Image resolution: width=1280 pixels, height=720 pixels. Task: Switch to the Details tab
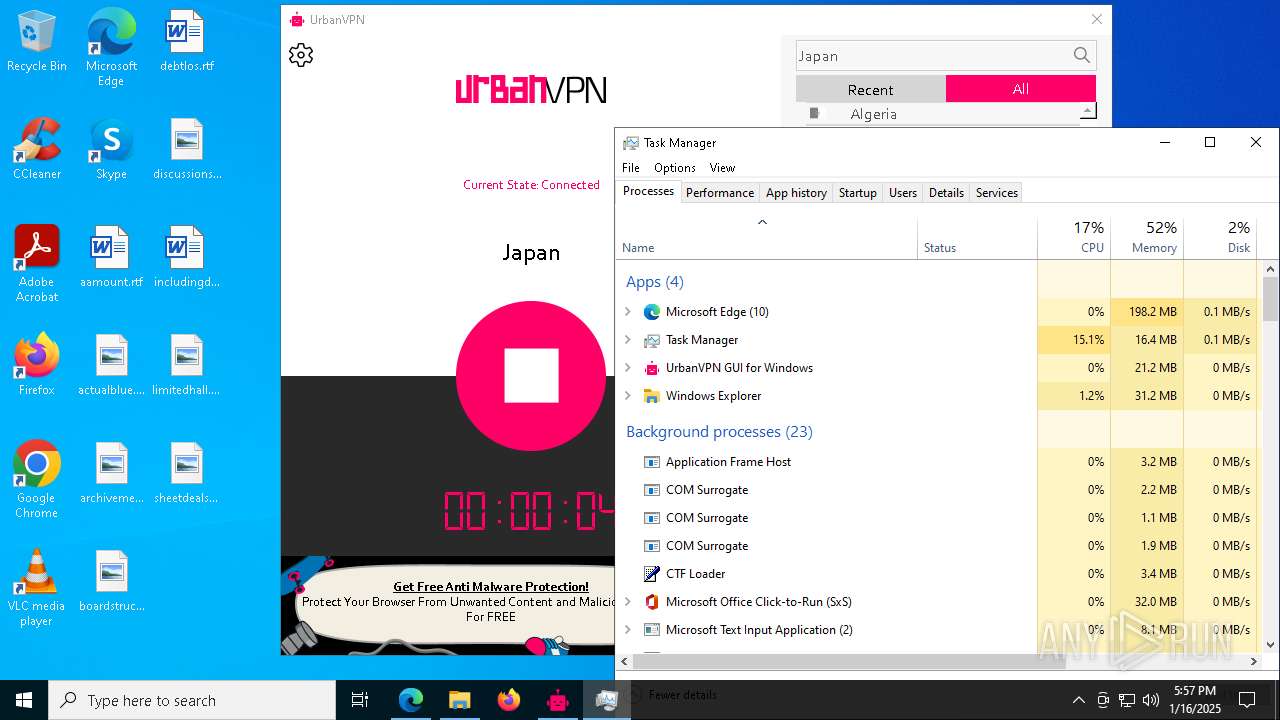point(946,193)
